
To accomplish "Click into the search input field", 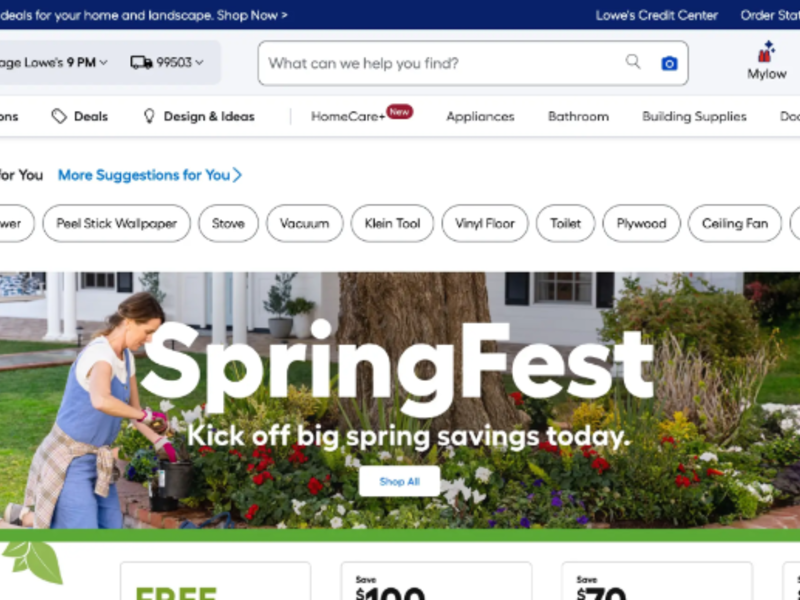I will pos(442,63).
